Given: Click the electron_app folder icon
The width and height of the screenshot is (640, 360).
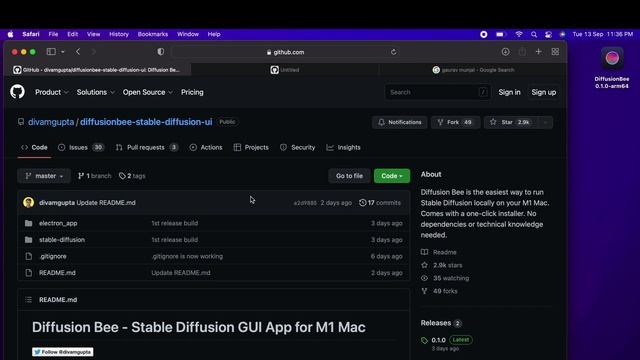Looking at the screenshot, I should click(28, 223).
